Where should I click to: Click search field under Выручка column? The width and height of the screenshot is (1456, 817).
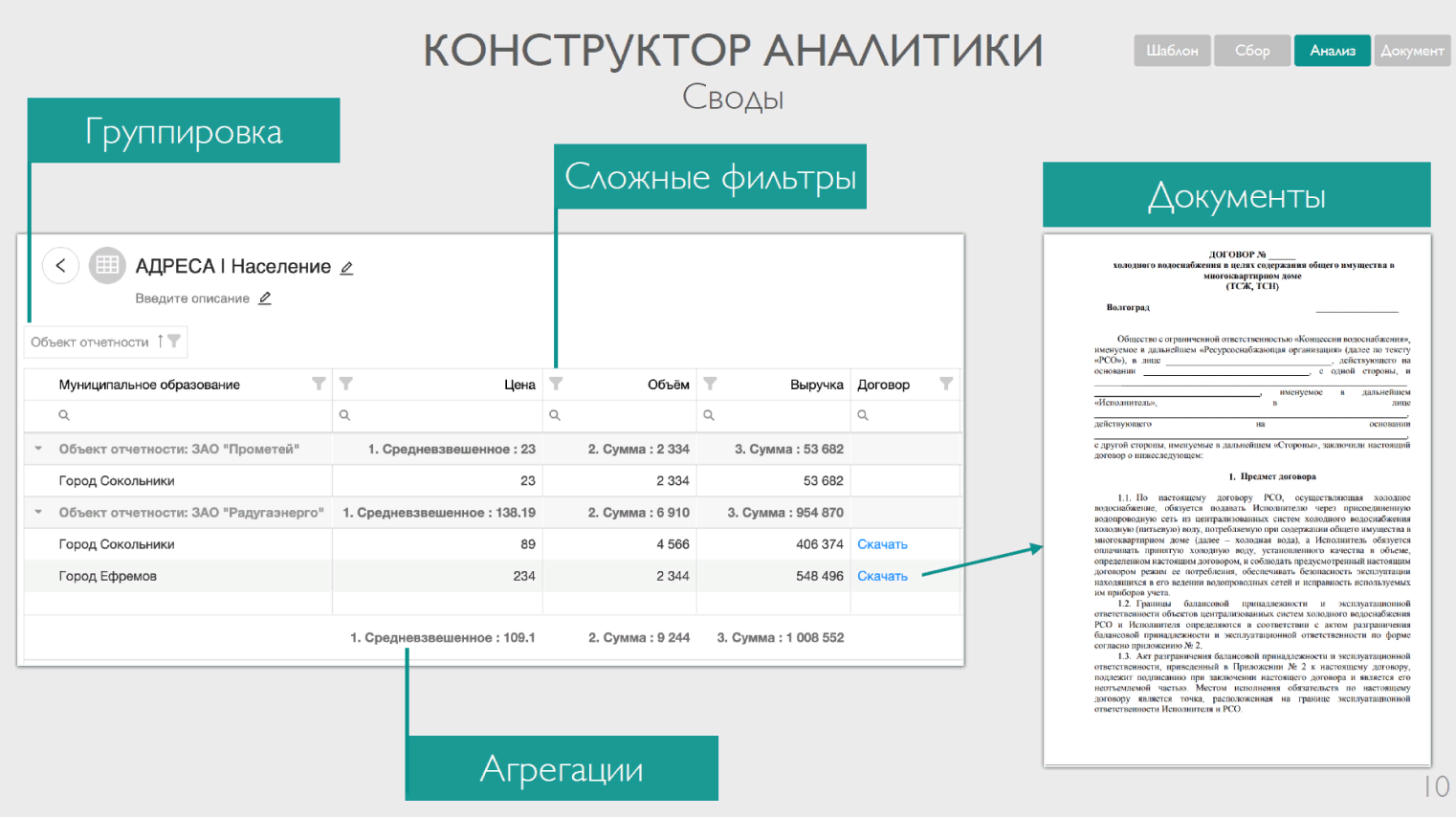click(x=773, y=415)
